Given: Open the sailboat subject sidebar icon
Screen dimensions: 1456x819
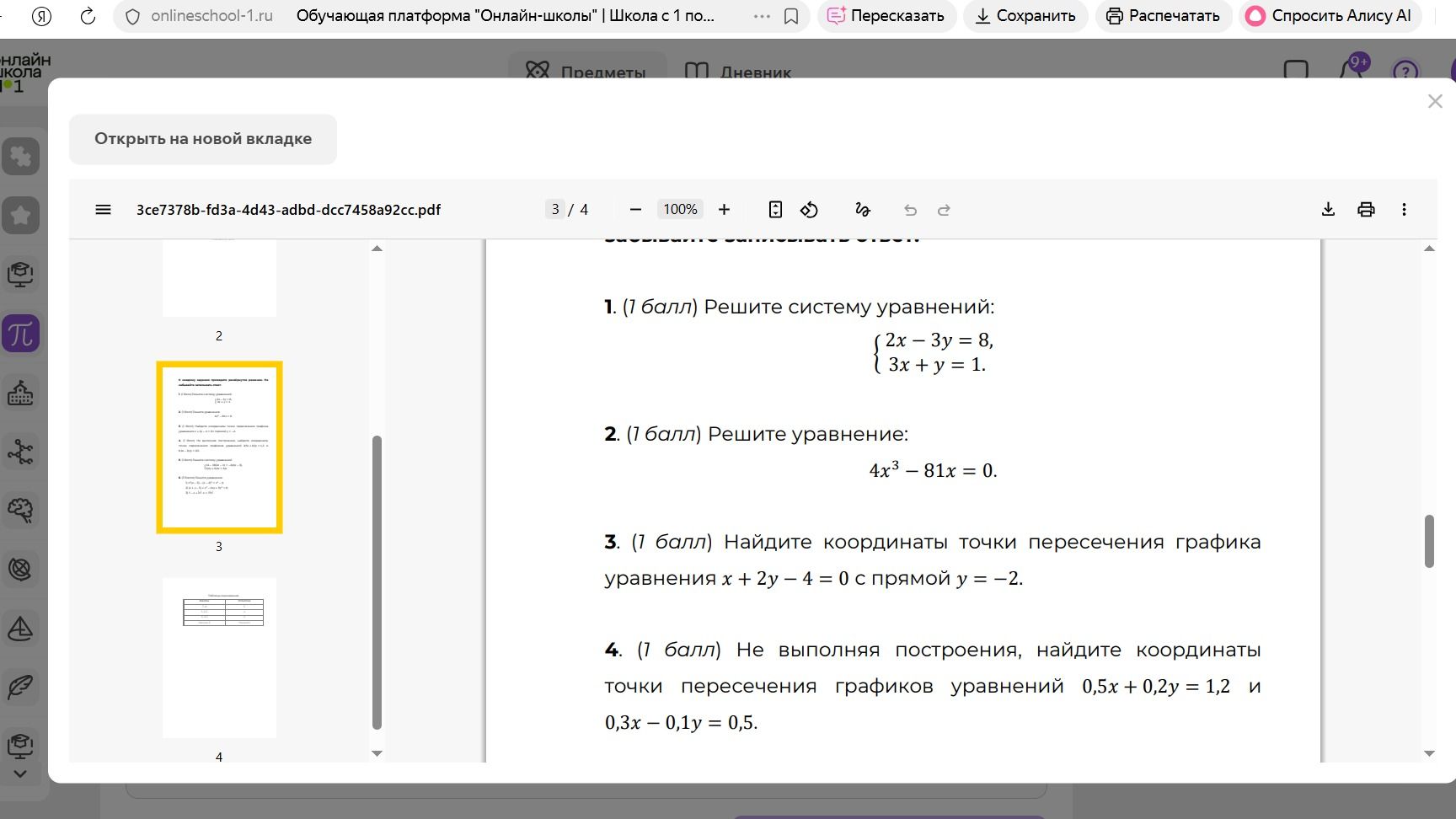Looking at the screenshot, I should tap(20, 629).
